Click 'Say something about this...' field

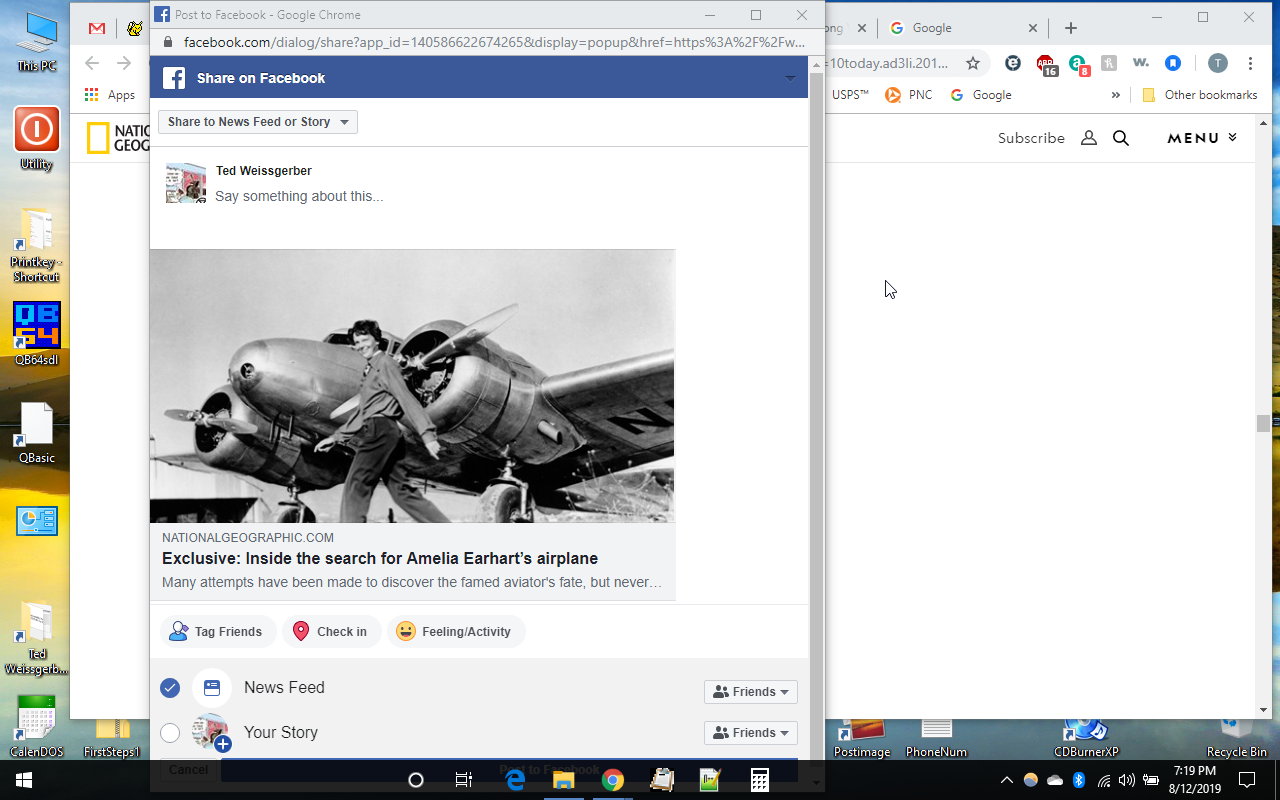tap(299, 197)
